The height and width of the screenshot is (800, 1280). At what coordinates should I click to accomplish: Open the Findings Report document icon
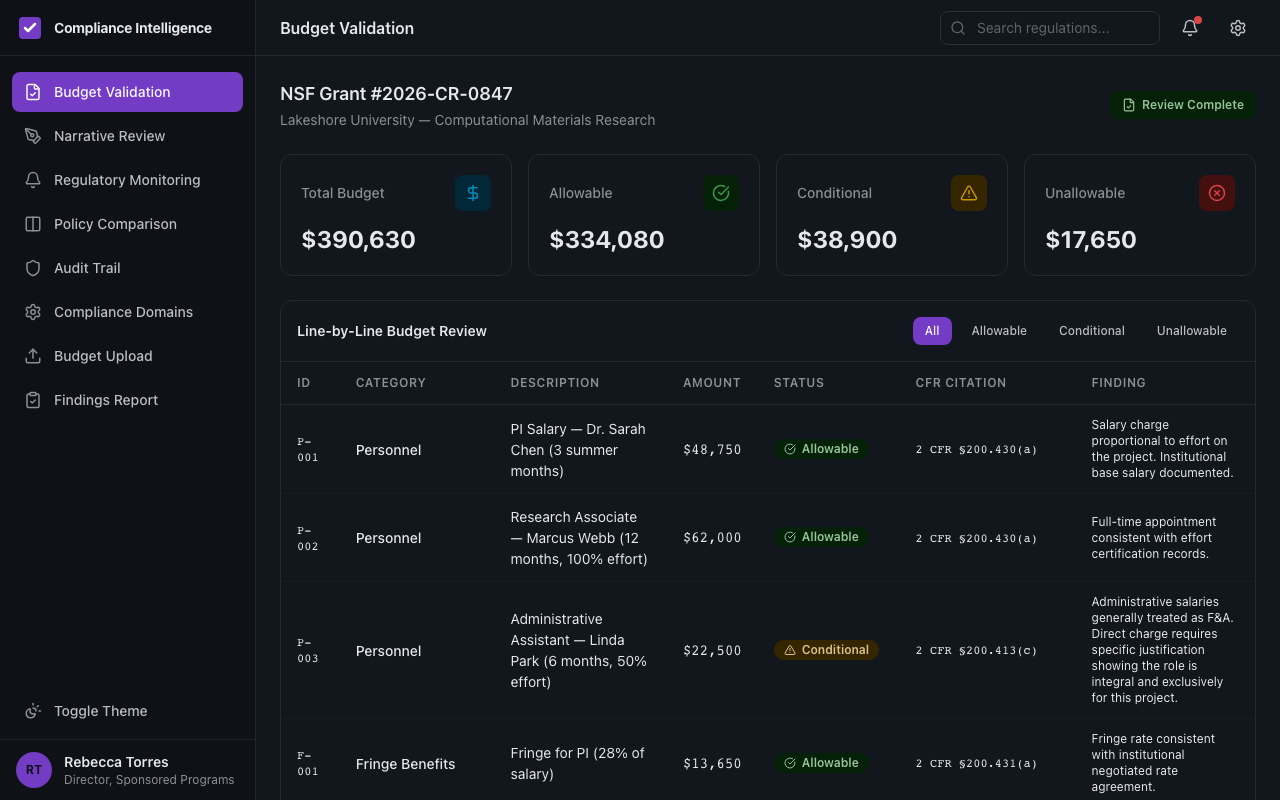33,399
